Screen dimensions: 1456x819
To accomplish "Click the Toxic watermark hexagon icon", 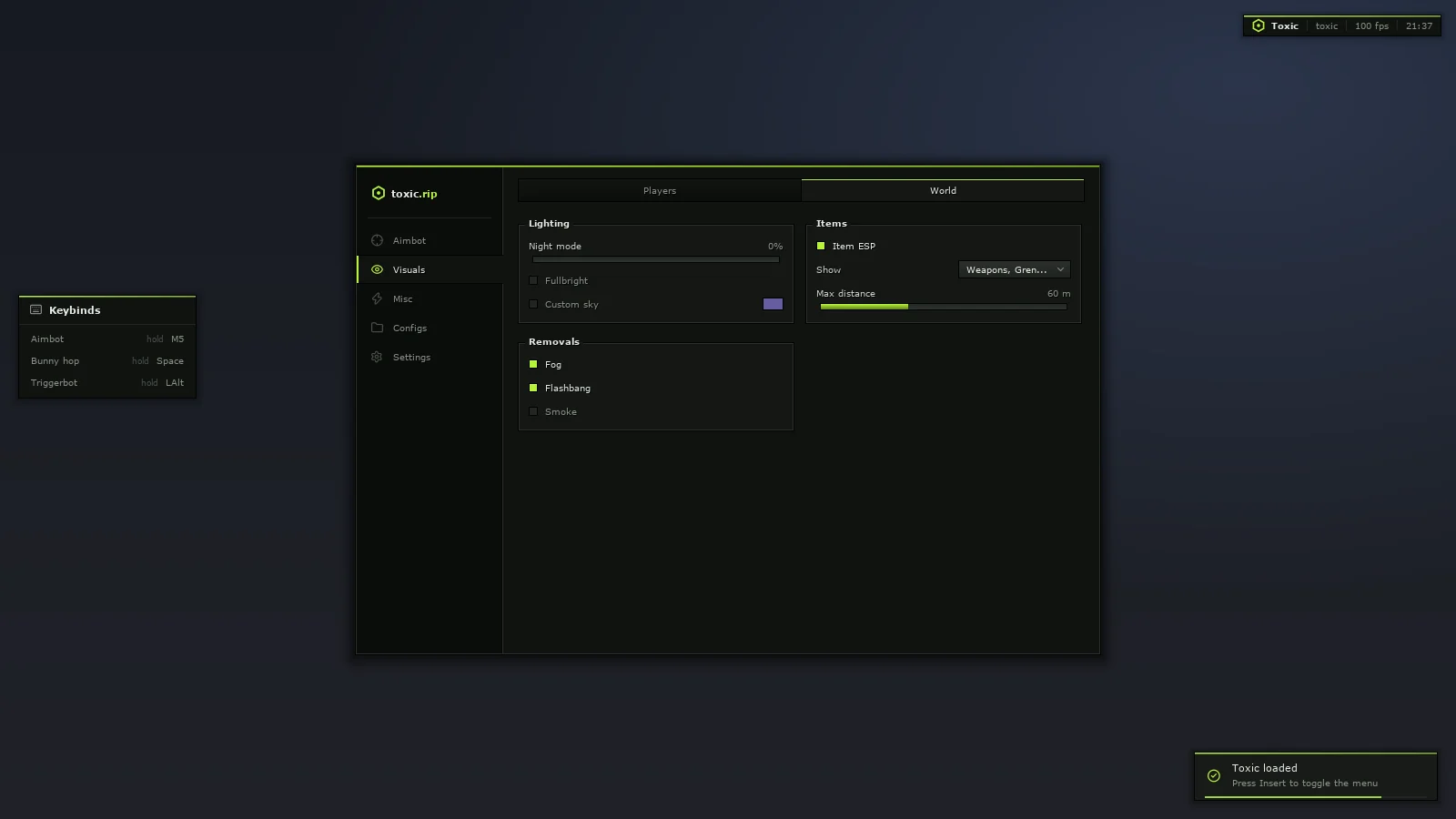I will (x=1259, y=25).
